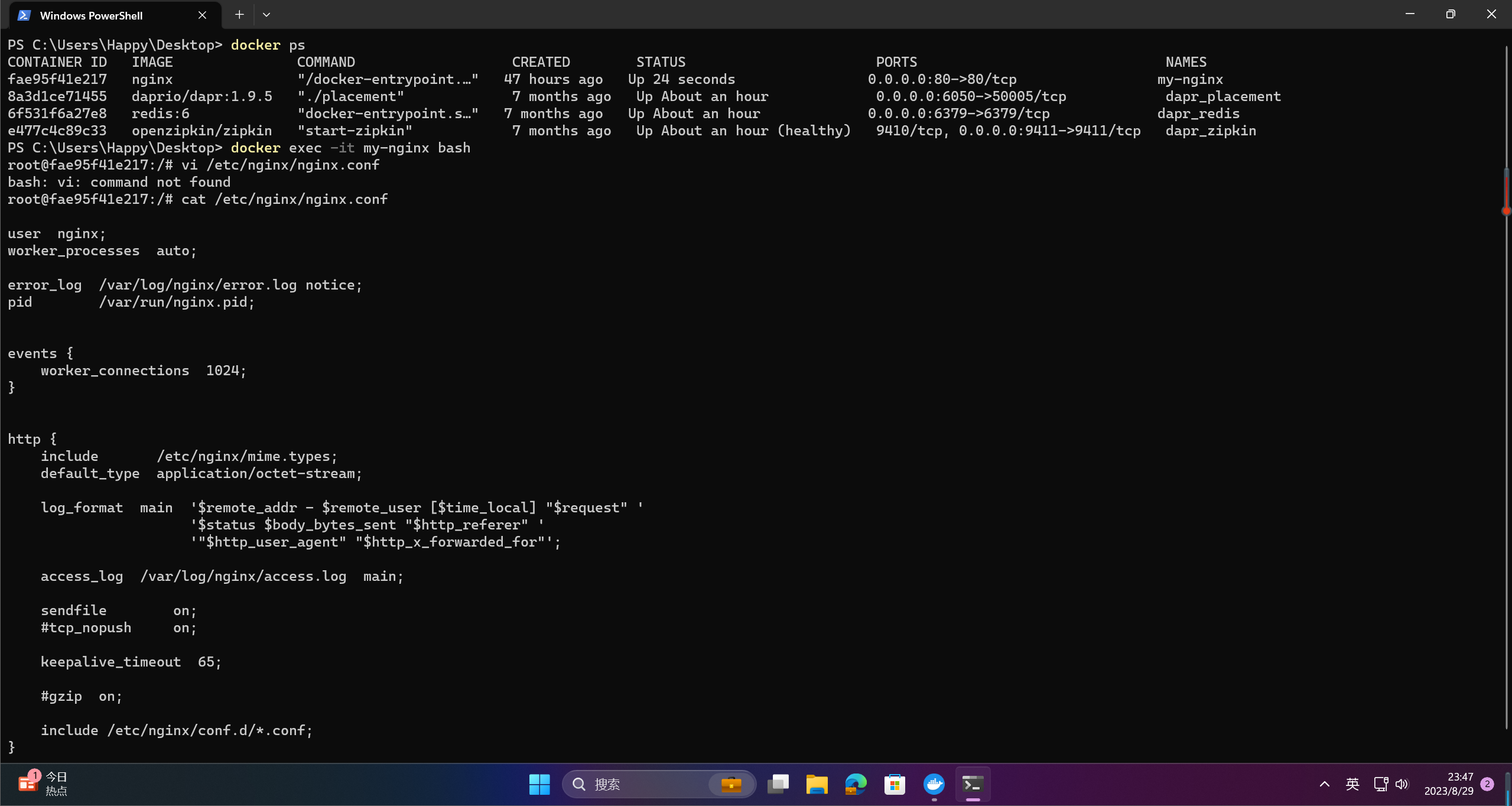Open the Windows Start menu
The image size is (1512, 806).
point(539,784)
